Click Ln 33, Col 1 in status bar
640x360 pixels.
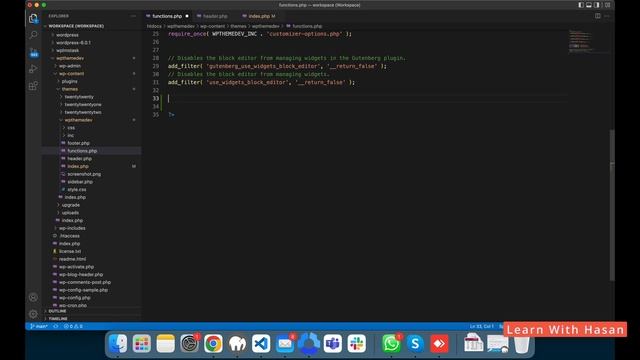coord(482,326)
